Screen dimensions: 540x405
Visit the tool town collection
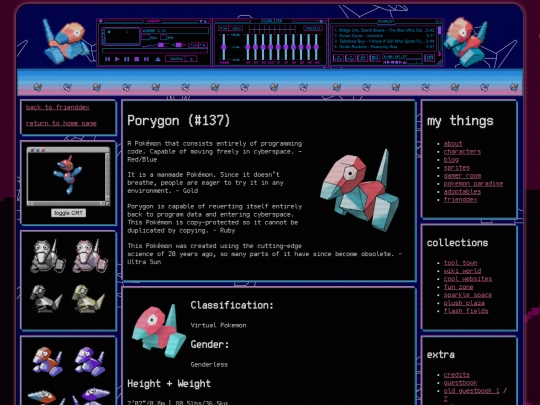point(460,263)
